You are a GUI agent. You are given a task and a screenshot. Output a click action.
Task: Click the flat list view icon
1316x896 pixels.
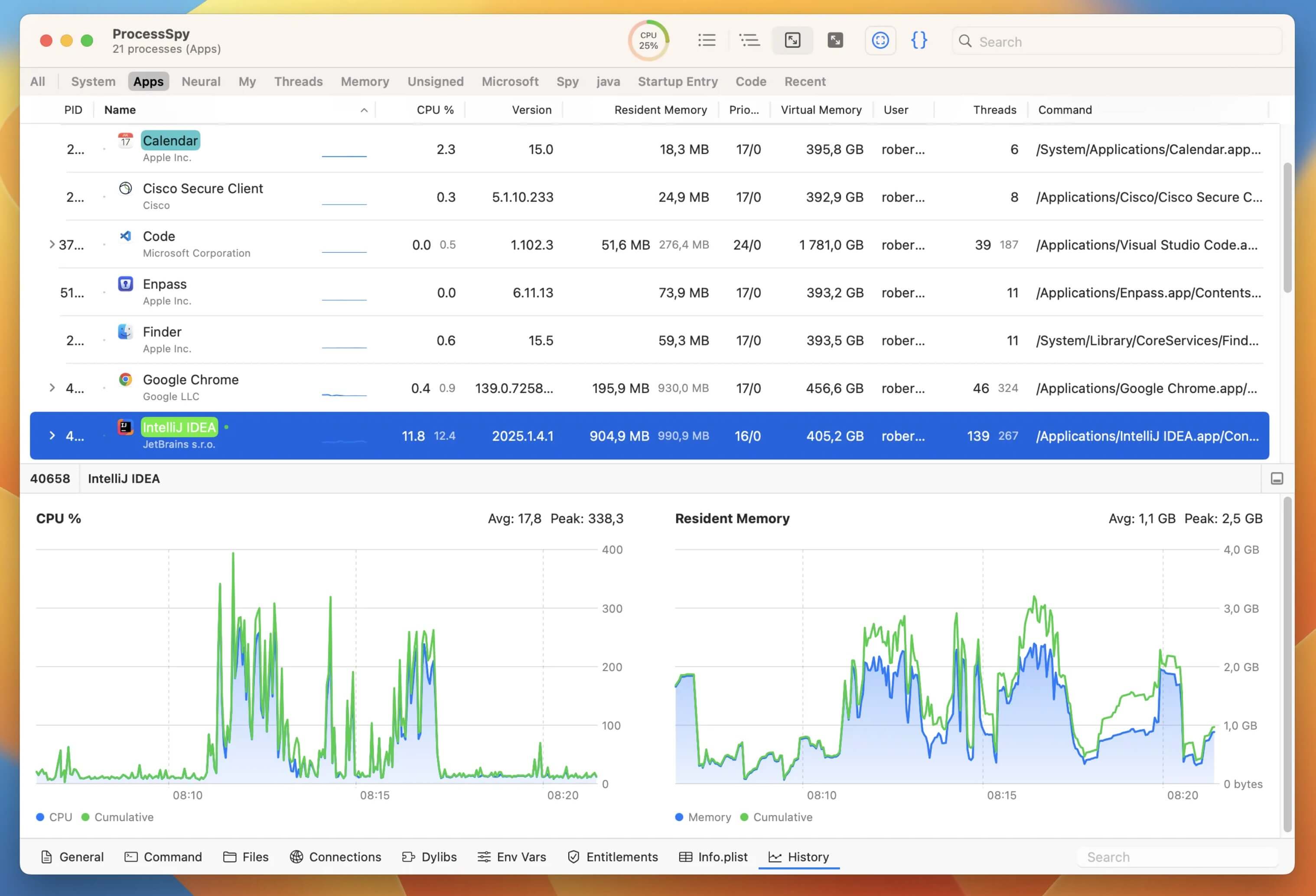pos(706,40)
